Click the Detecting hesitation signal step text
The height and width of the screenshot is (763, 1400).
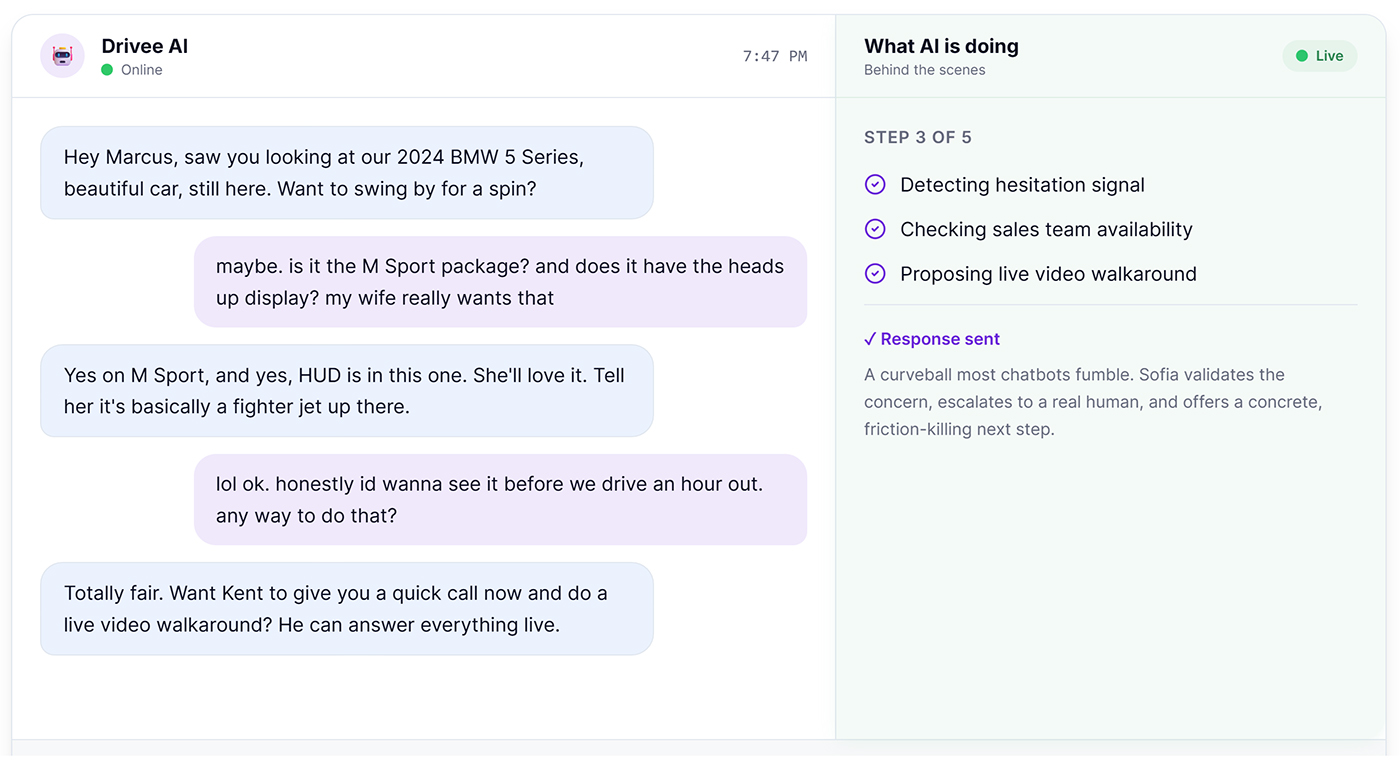click(x=1022, y=185)
